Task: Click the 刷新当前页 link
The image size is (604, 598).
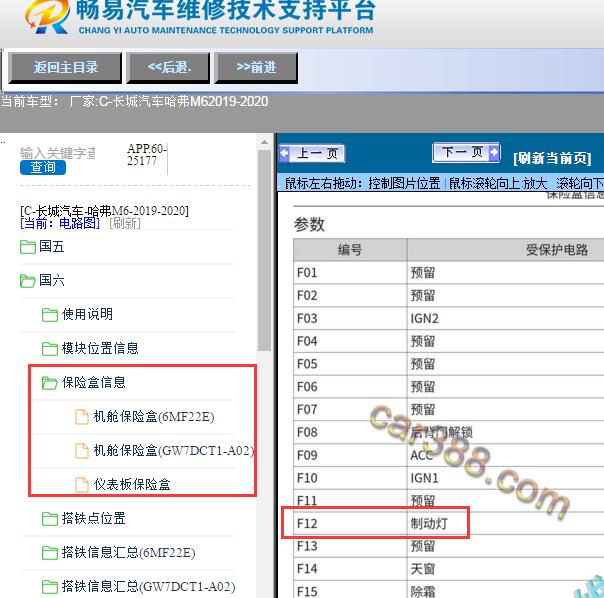Action: [552, 158]
